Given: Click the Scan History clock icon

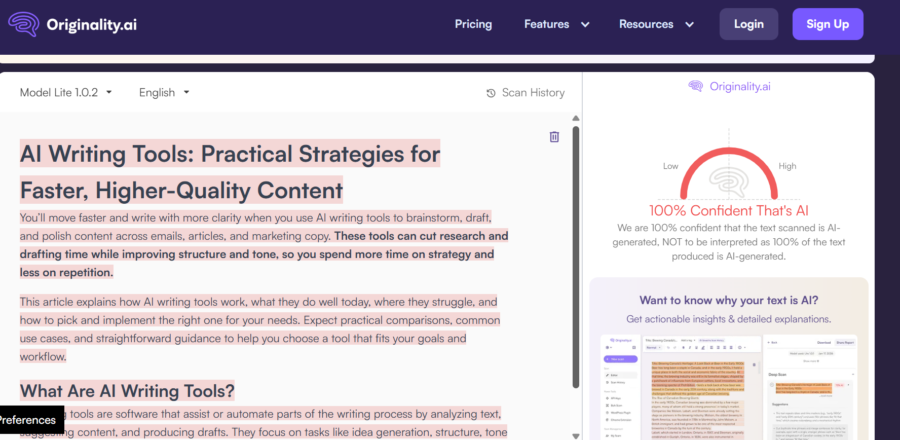Looking at the screenshot, I should 491,93.
